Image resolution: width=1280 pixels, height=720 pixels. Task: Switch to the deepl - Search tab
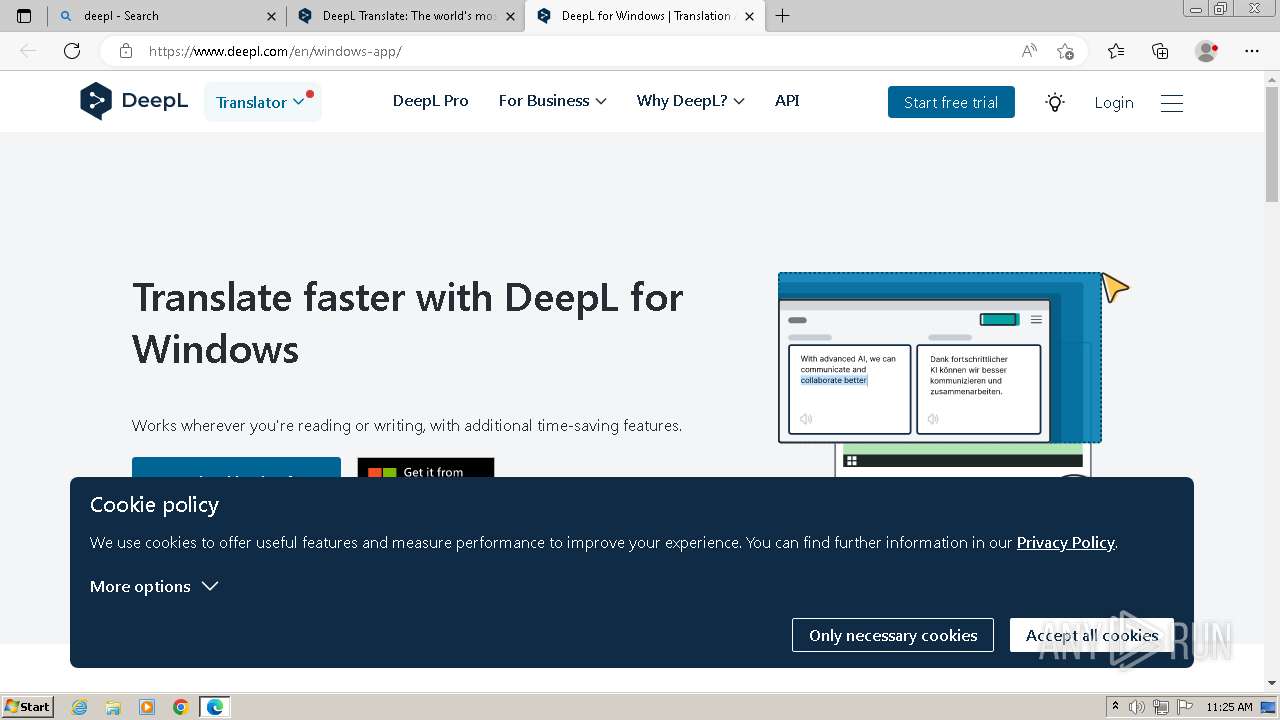click(x=166, y=16)
